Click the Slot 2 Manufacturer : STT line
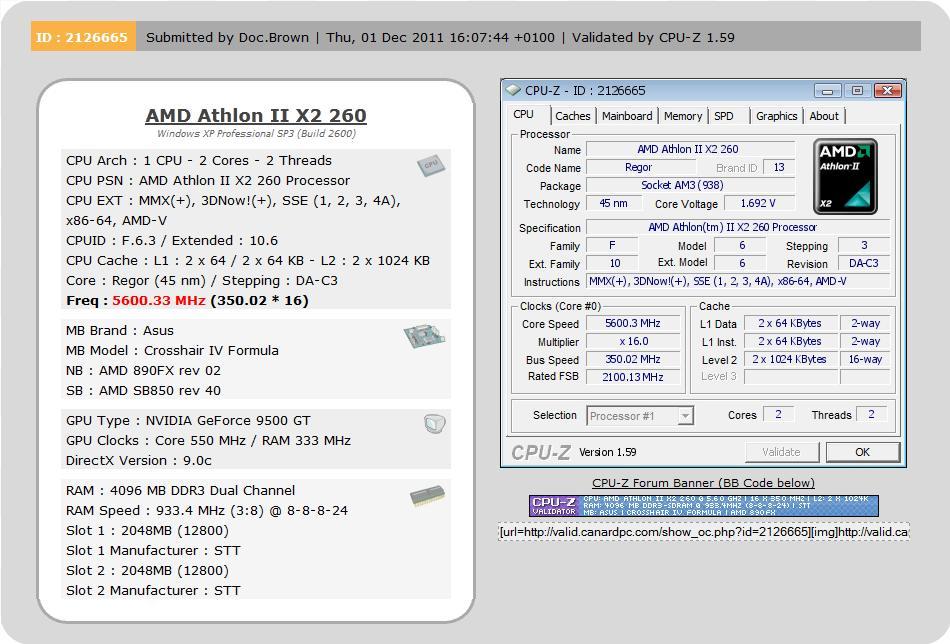Image resolution: width=950 pixels, height=644 pixels. click(x=153, y=591)
